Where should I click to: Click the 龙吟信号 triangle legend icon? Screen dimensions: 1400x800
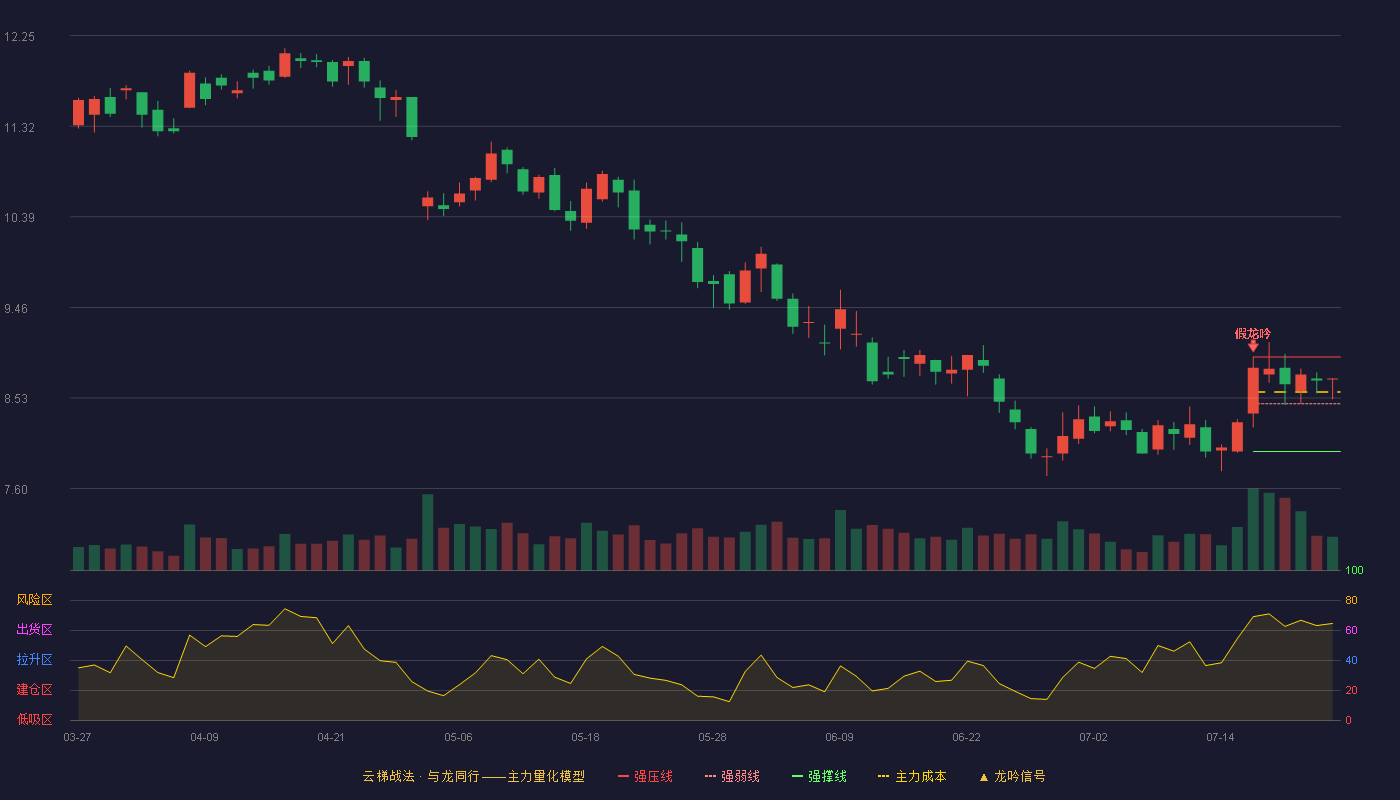pos(984,776)
